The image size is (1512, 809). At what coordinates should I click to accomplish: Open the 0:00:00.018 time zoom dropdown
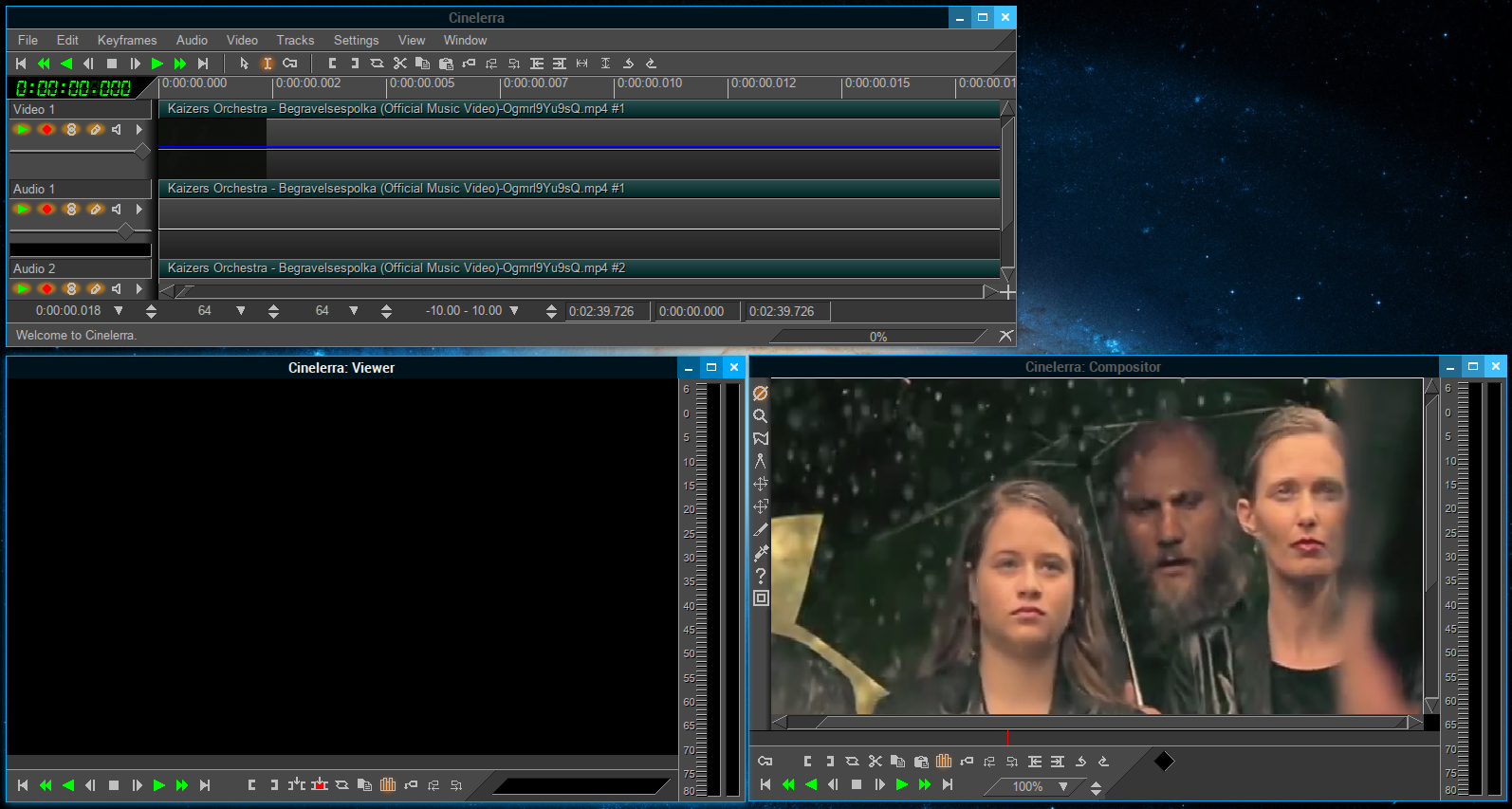point(119,310)
